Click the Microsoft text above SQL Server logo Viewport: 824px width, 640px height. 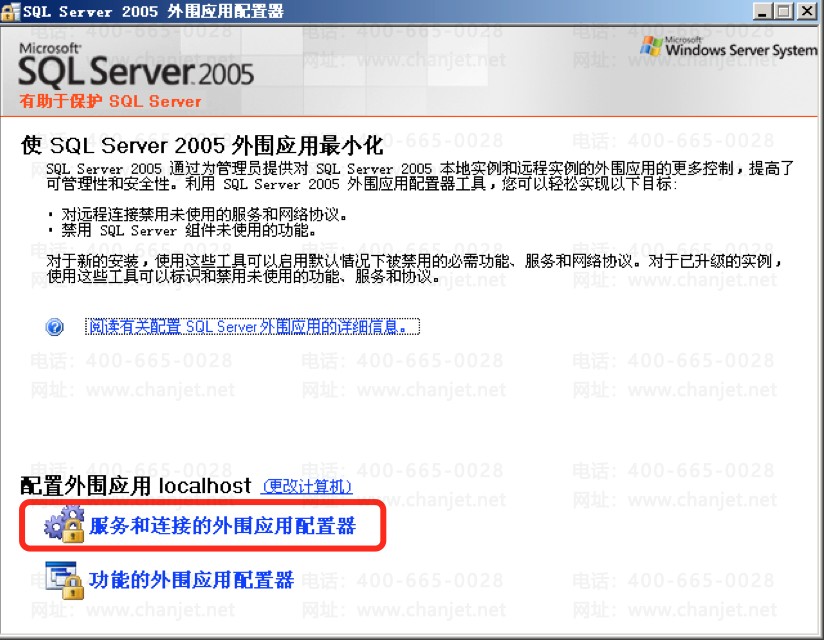click(x=50, y=48)
